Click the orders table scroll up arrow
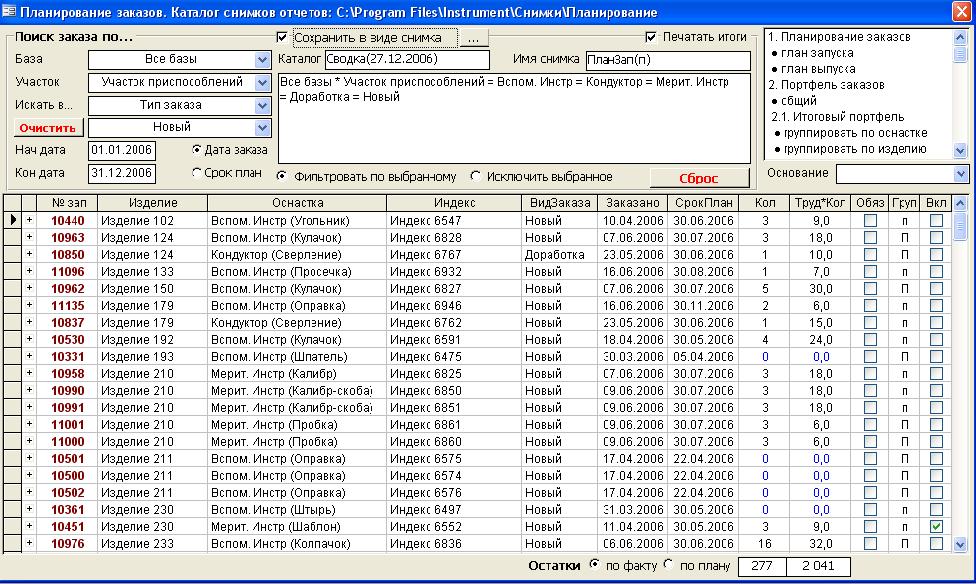 960,203
